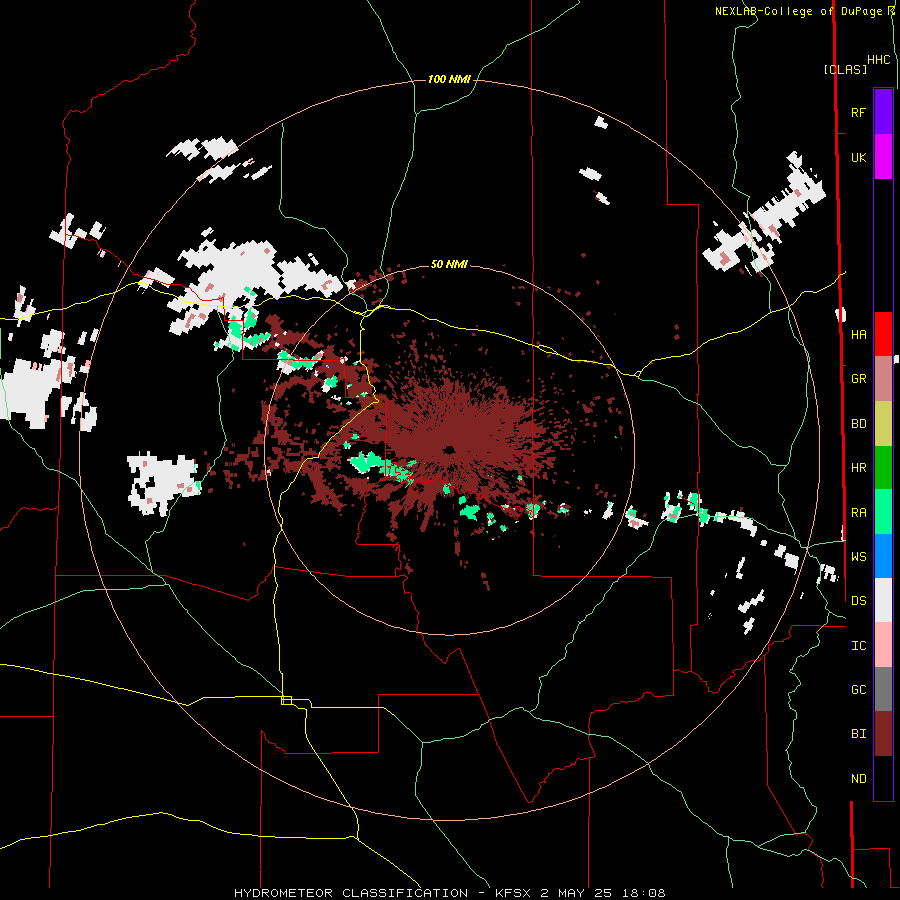Click the WS legend label
The image size is (900, 900).
858,556
